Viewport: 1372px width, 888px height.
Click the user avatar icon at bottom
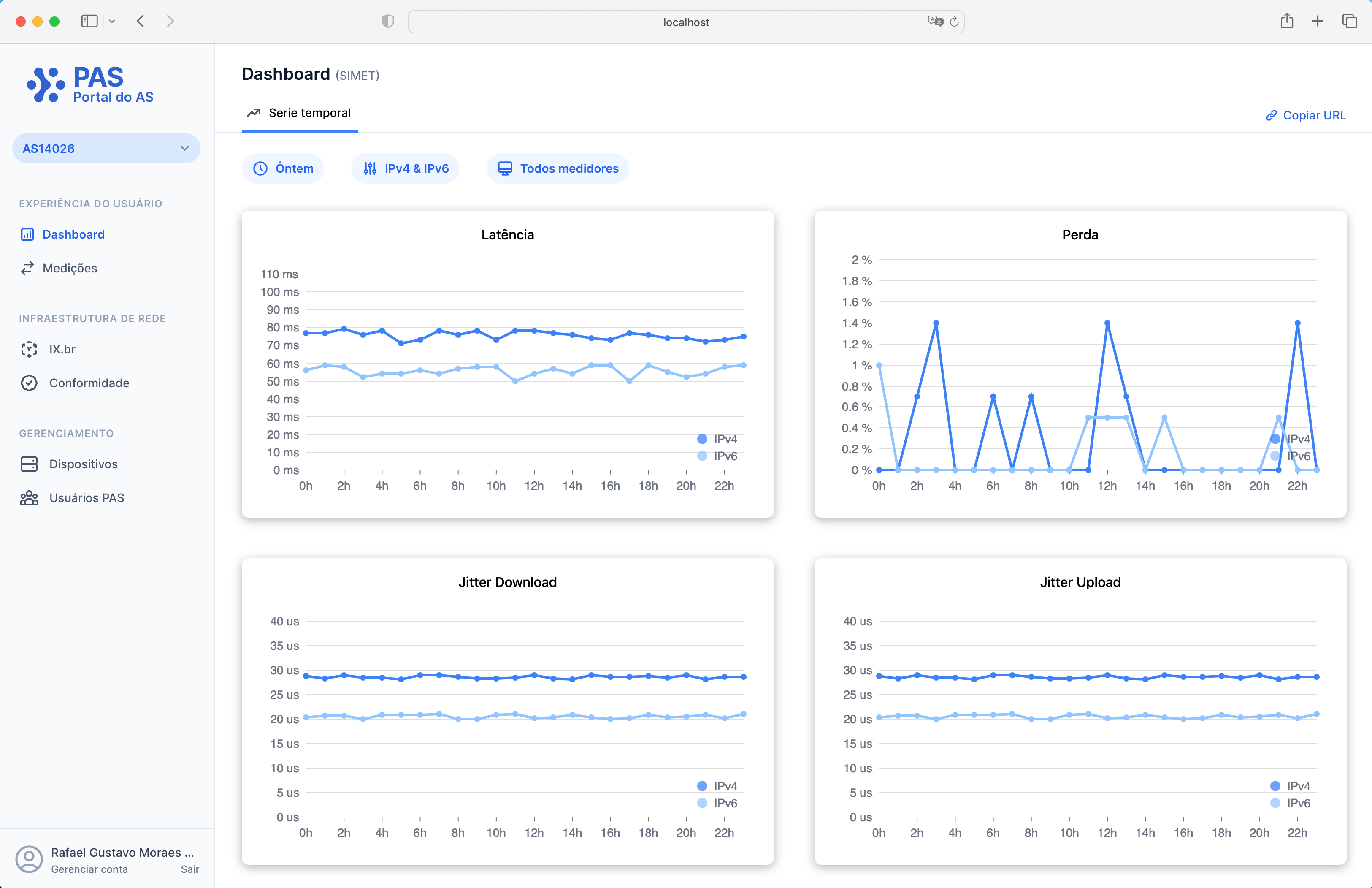pos(29,859)
